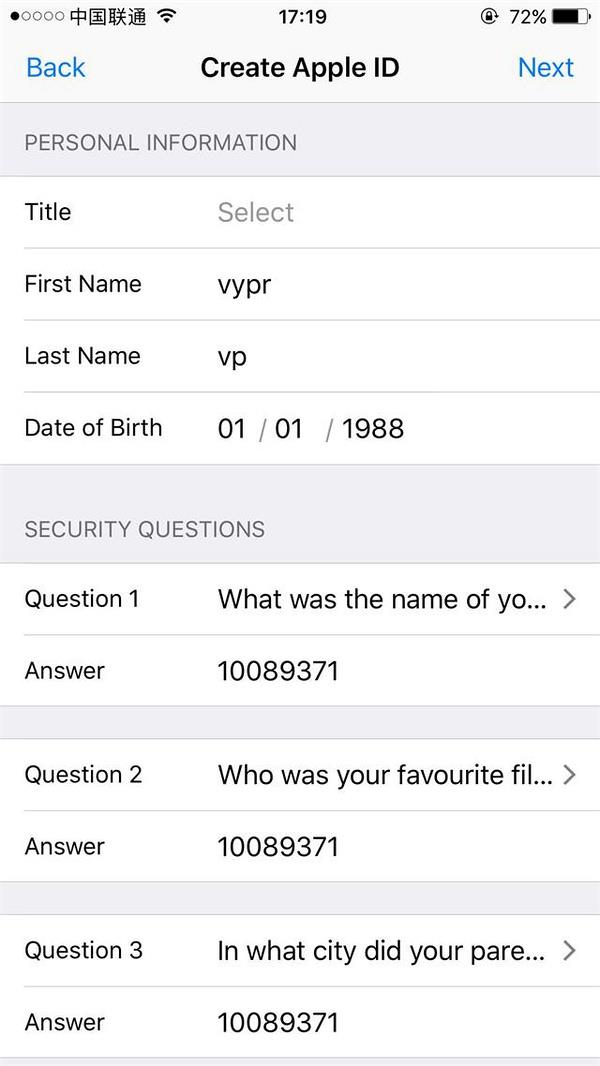Tap the battery icon in status bar

(571, 16)
